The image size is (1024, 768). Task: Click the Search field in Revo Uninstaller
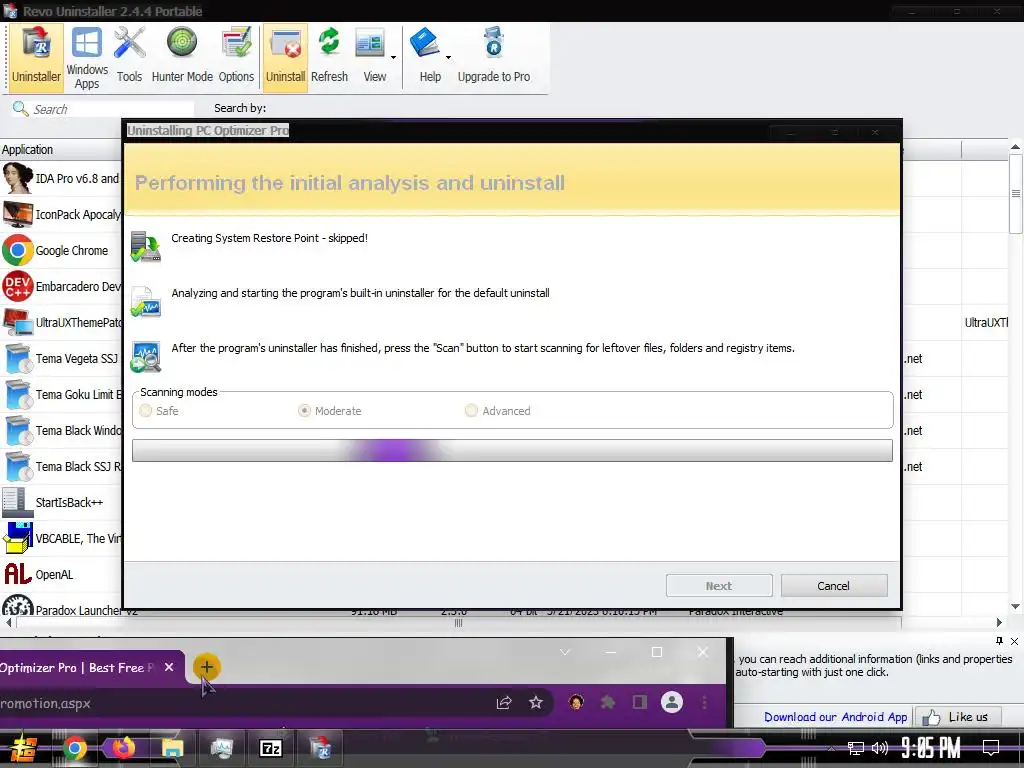pos(103,109)
